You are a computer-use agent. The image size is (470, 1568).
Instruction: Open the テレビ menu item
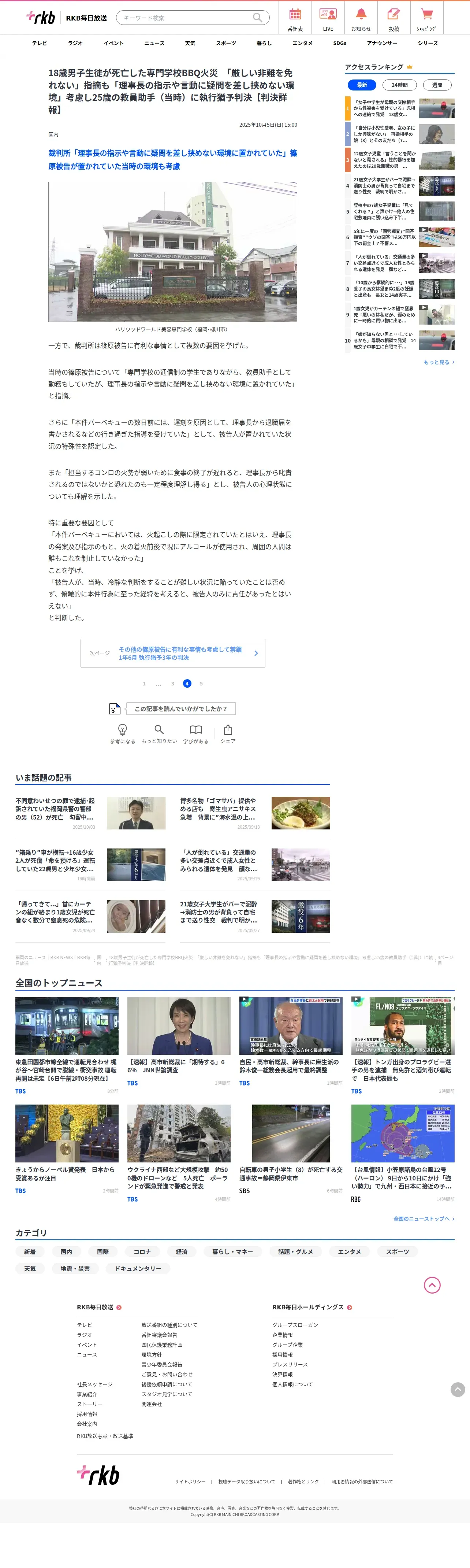pos(40,43)
